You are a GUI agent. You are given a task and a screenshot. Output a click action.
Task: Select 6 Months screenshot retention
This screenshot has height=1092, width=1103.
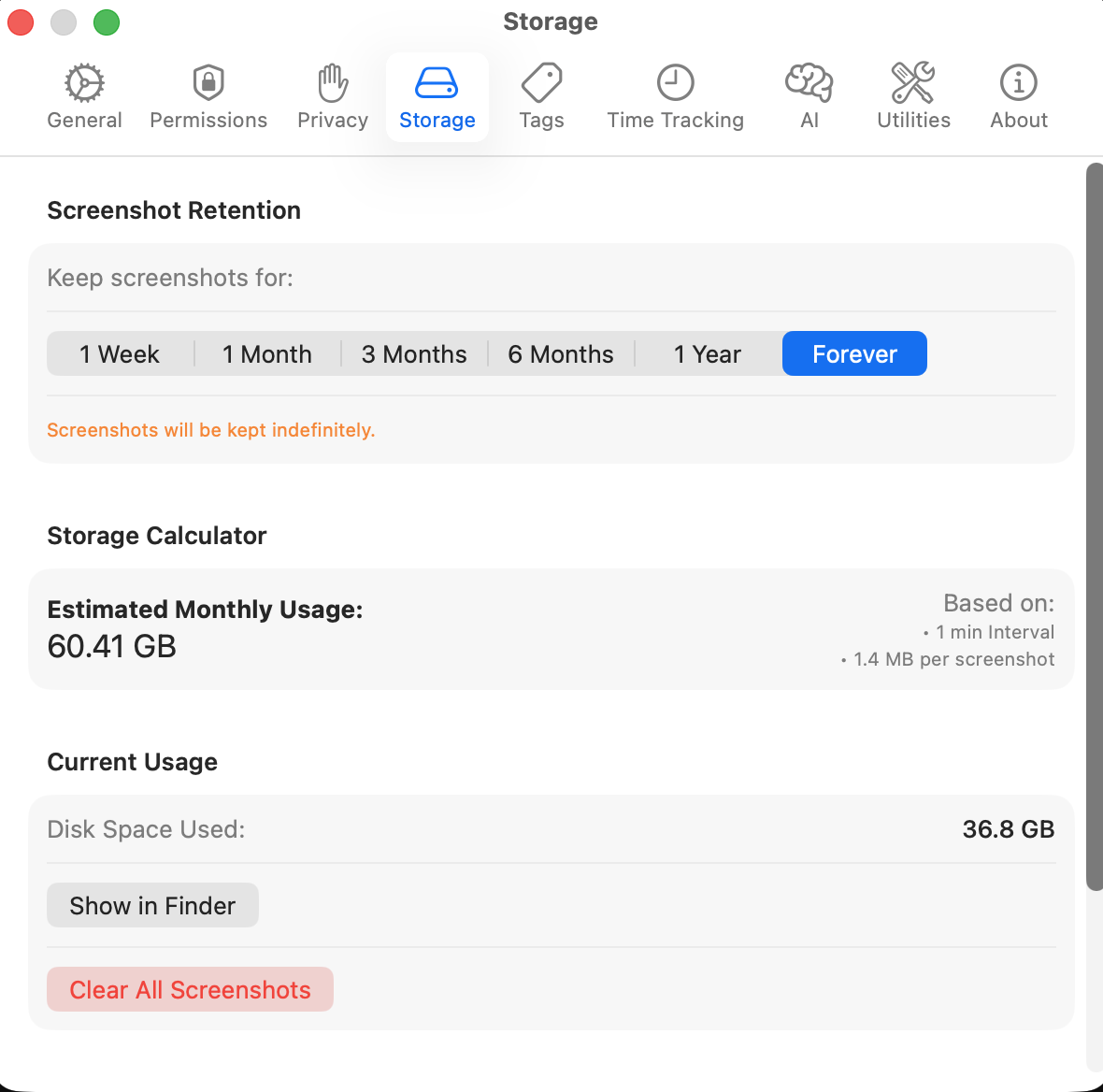point(561,353)
